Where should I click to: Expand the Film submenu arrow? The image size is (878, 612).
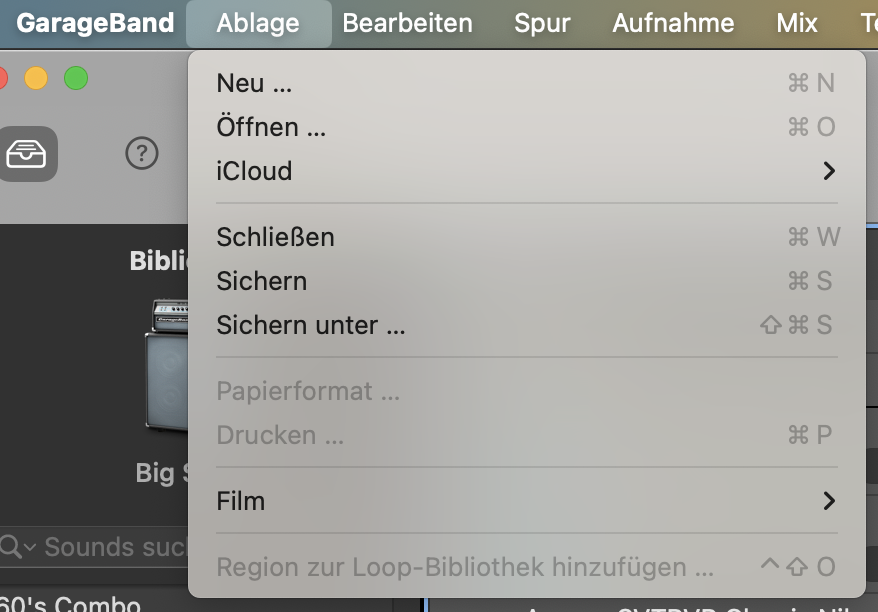coord(829,501)
